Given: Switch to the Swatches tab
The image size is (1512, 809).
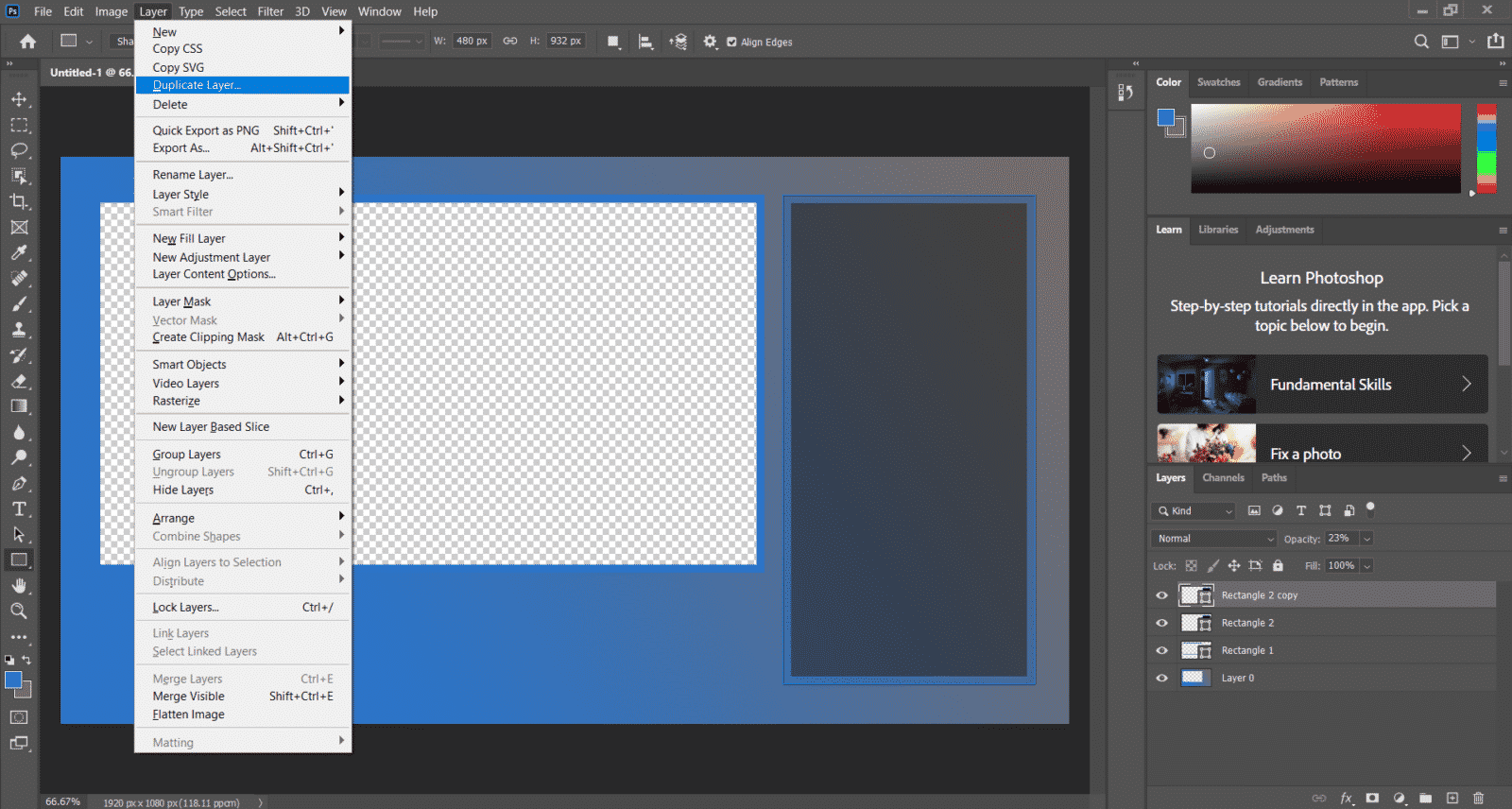Looking at the screenshot, I should click(1218, 82).
